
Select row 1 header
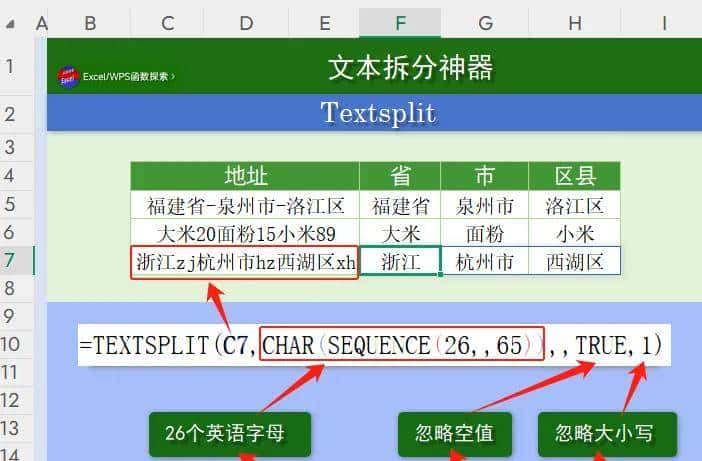point(16,66)
